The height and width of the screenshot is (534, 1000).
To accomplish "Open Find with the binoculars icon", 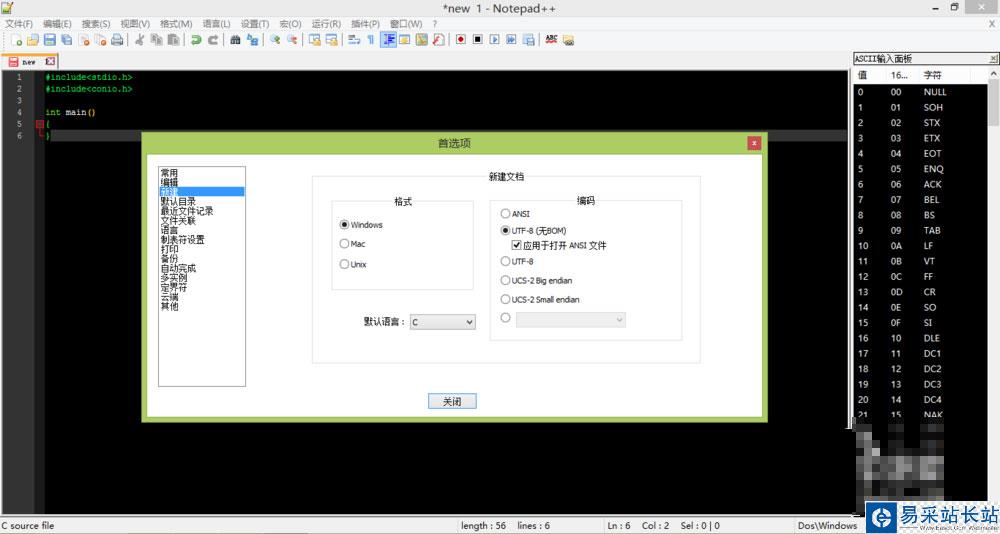I will (235, 40).
